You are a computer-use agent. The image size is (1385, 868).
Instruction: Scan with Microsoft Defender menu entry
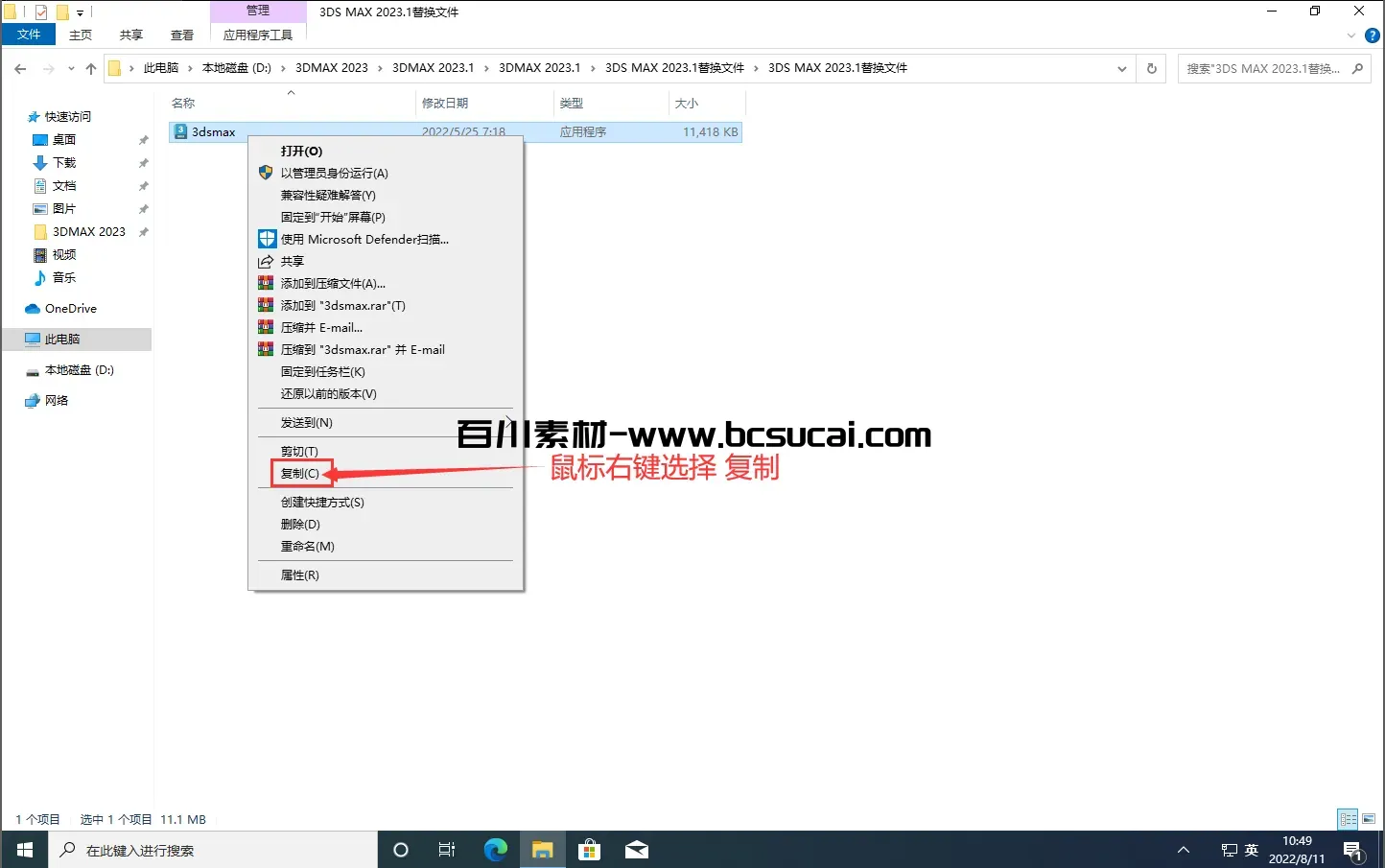coord(386,240)
